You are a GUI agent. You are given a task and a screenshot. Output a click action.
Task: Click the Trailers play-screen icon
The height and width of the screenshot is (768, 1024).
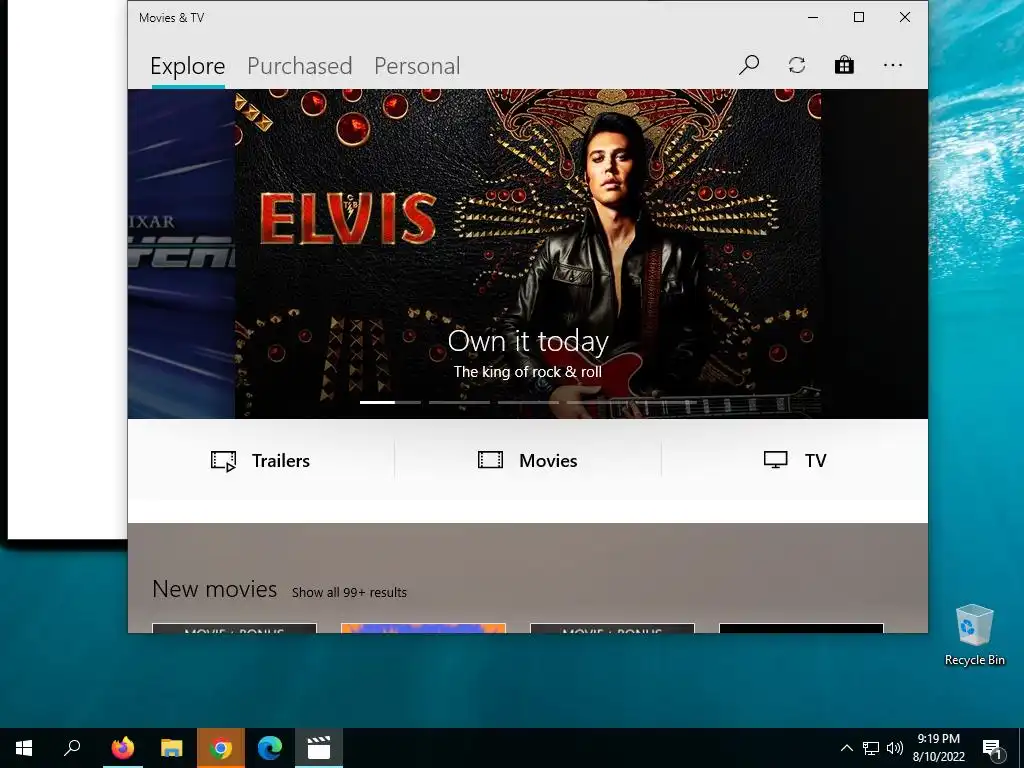coord(223,461)
